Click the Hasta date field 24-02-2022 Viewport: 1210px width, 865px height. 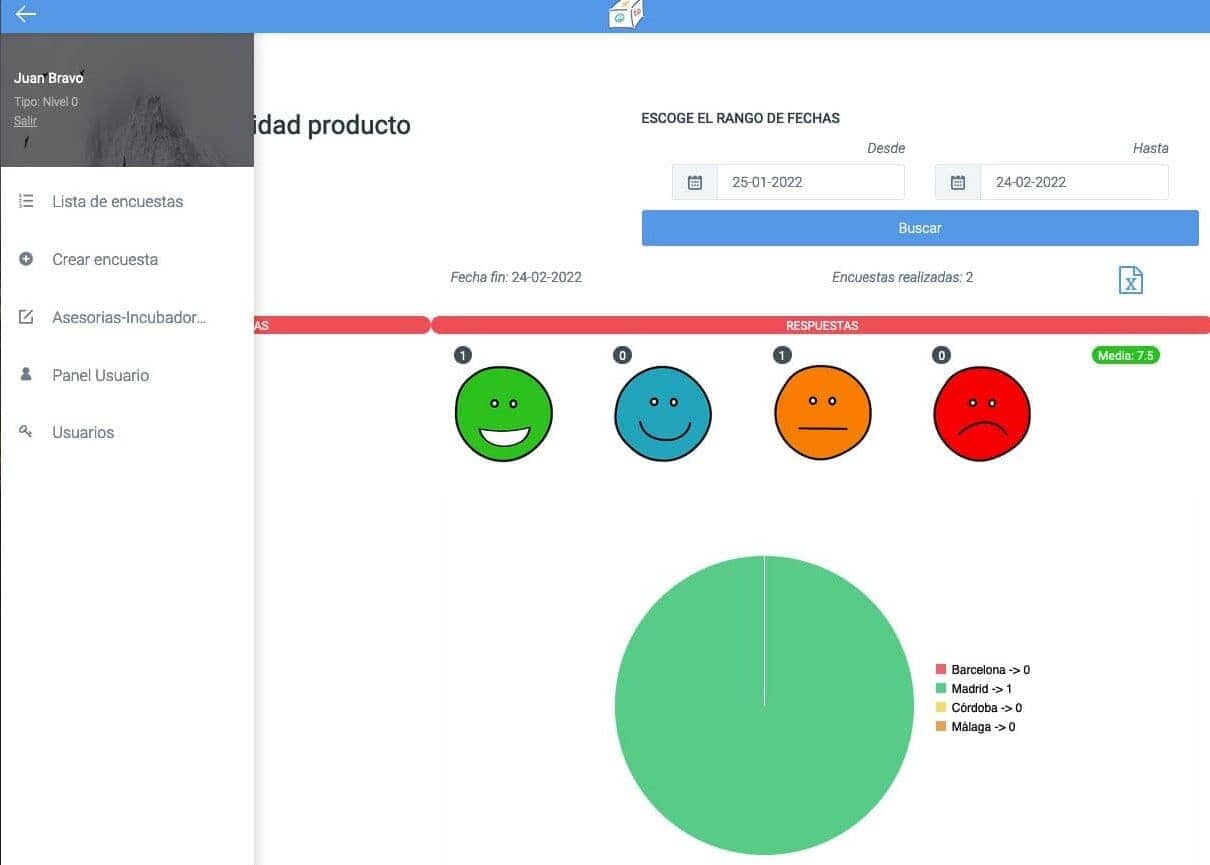point(1073,182)
